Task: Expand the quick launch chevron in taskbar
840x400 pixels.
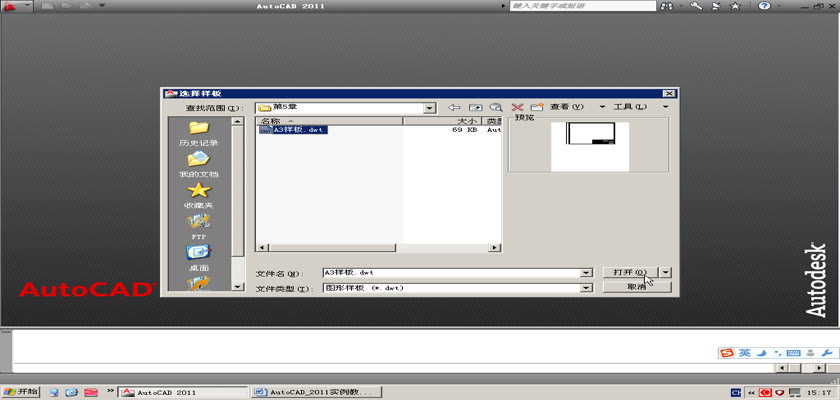Action: pos(111,390)
